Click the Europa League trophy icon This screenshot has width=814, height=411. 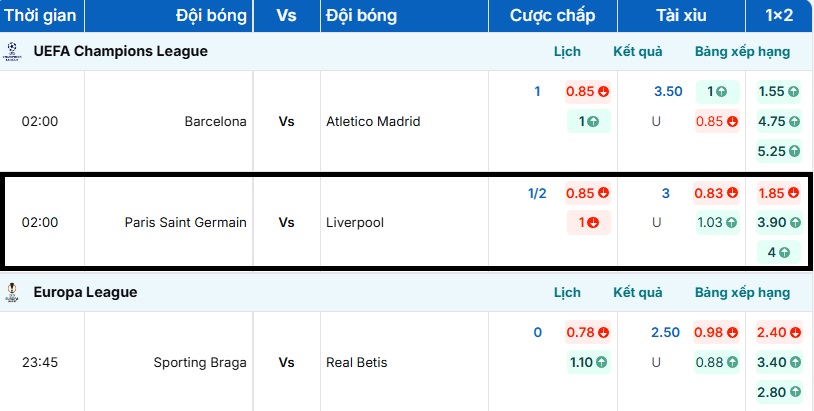point(11,292)
